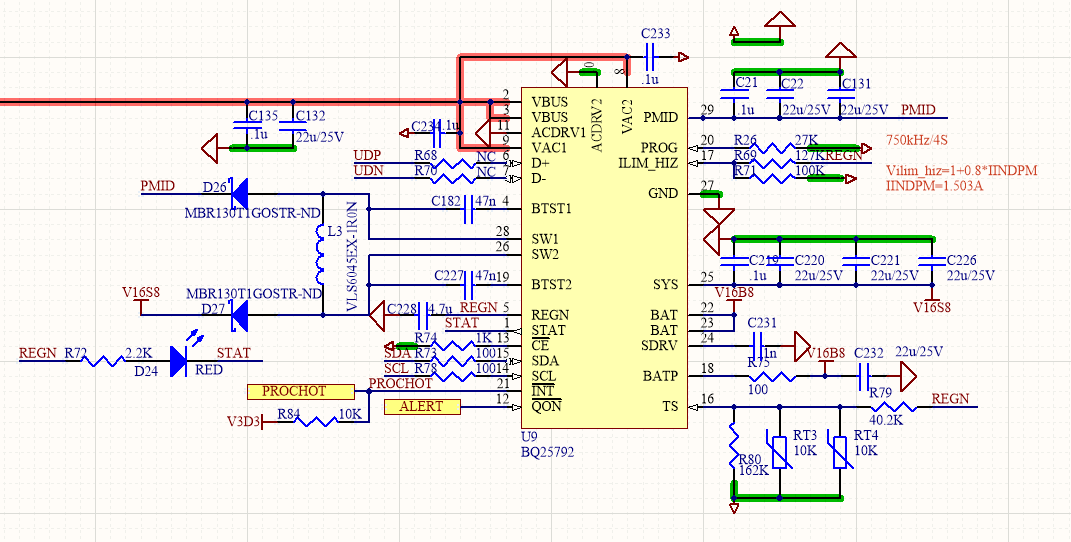
Task: Select the L3 inductor symbol
Action: click(320, 254)
